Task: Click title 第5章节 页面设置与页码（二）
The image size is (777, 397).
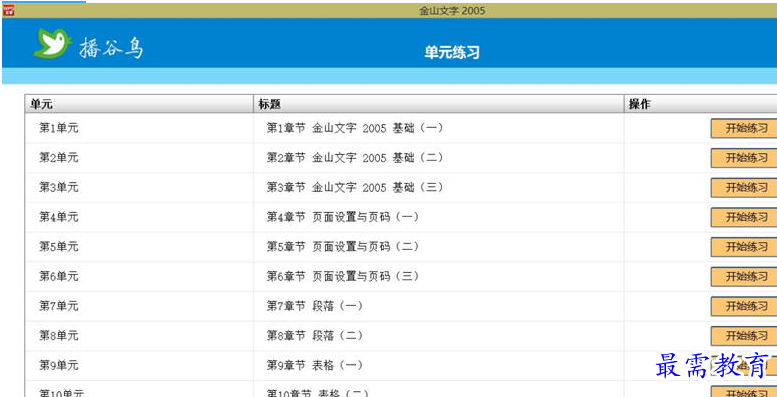Action: point(343,247)
